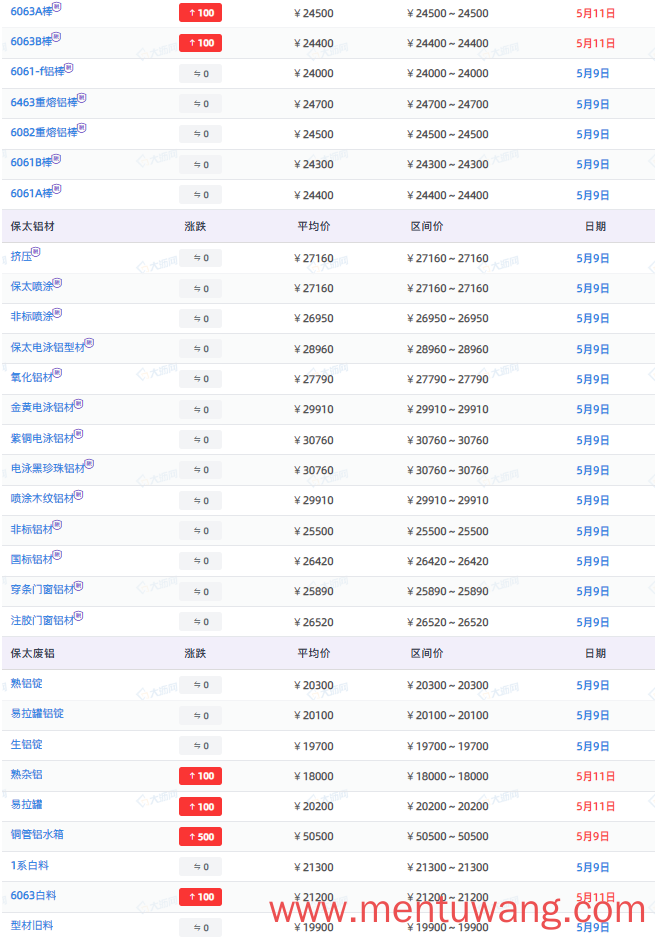Click the badge icon beside 穿条门窗铝材
This screenshot has height=940, width=655.
tap(79, 585)
